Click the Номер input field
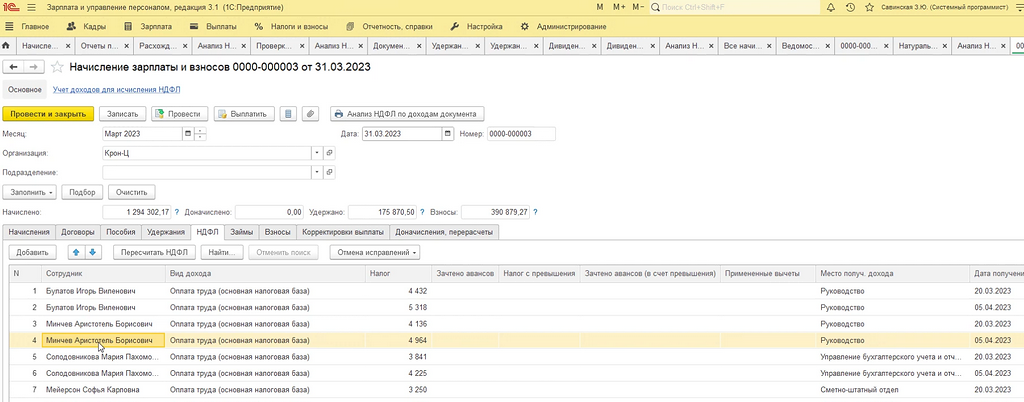Image resolution: width=1024 pixels, height=402 pixels. (521, 134)
